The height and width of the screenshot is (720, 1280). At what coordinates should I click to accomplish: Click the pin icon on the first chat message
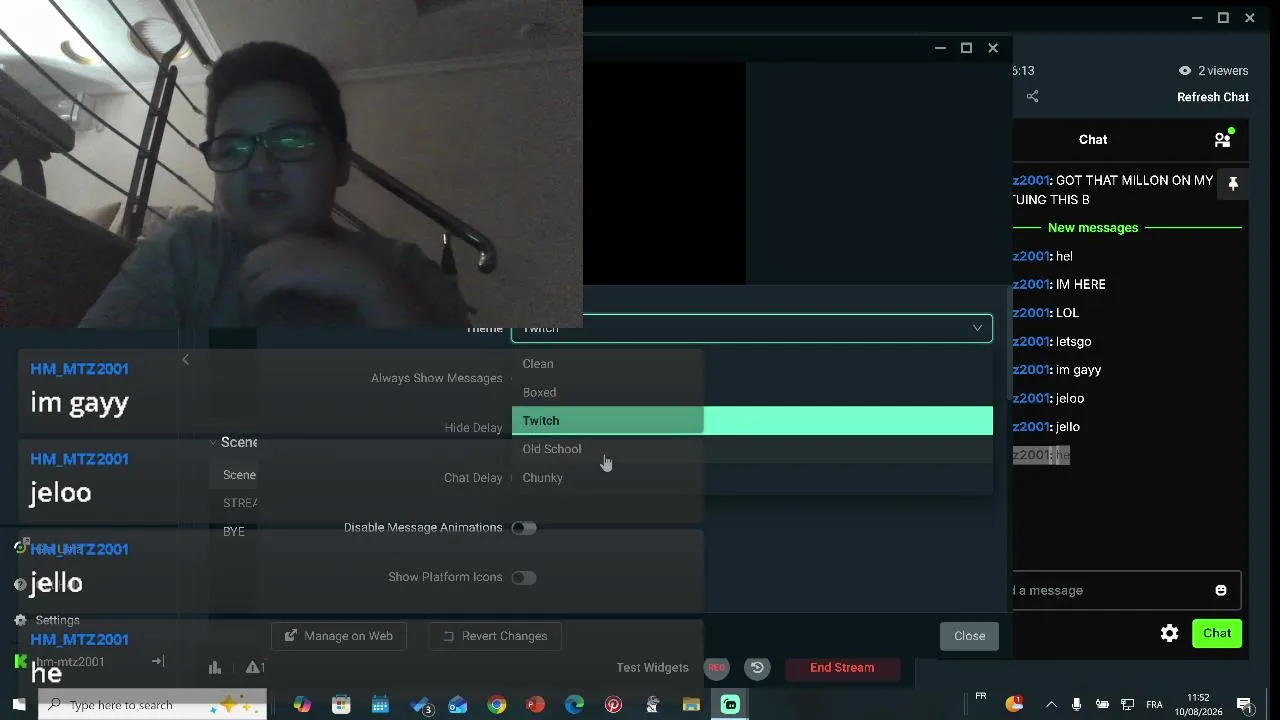click(1233, 184)
